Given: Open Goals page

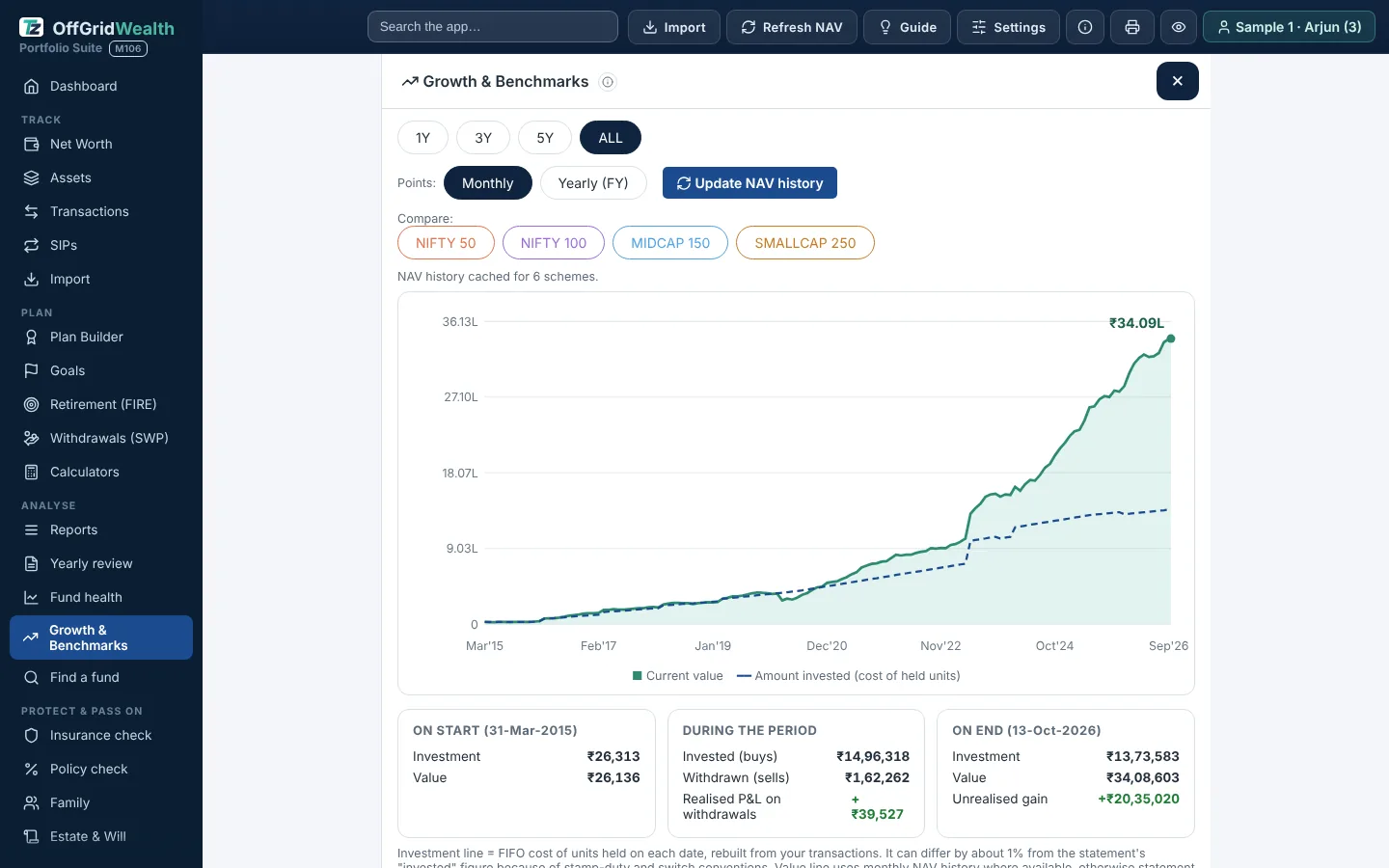Looking at the screenshot, I should click(101, 370).
